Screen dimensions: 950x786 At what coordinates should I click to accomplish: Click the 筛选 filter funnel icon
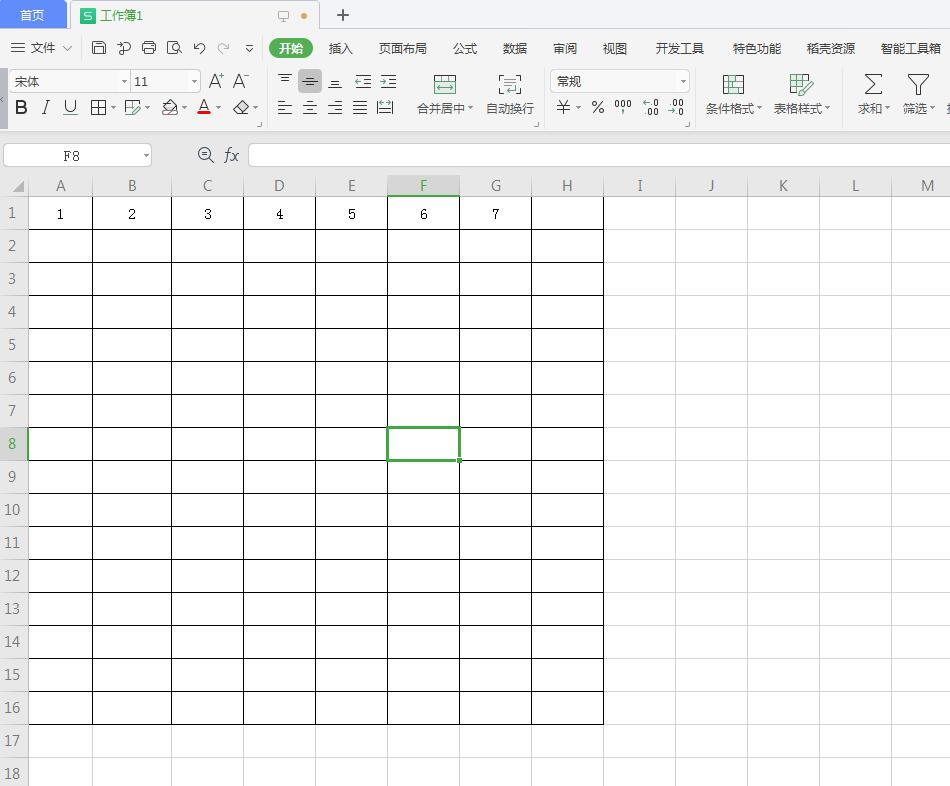(917, 85)
